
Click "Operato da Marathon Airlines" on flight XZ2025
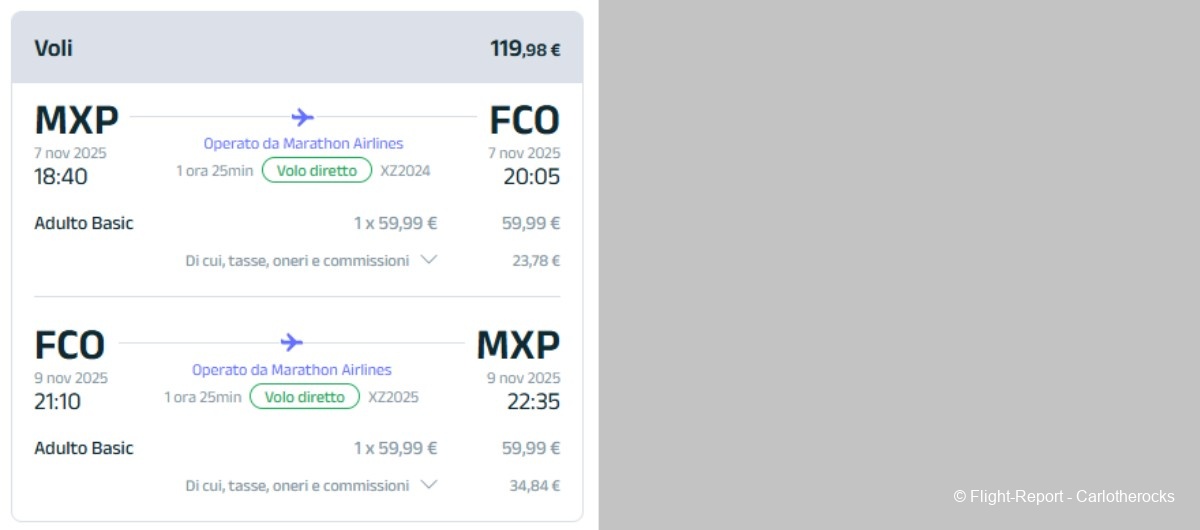click(x=291, y=370)
